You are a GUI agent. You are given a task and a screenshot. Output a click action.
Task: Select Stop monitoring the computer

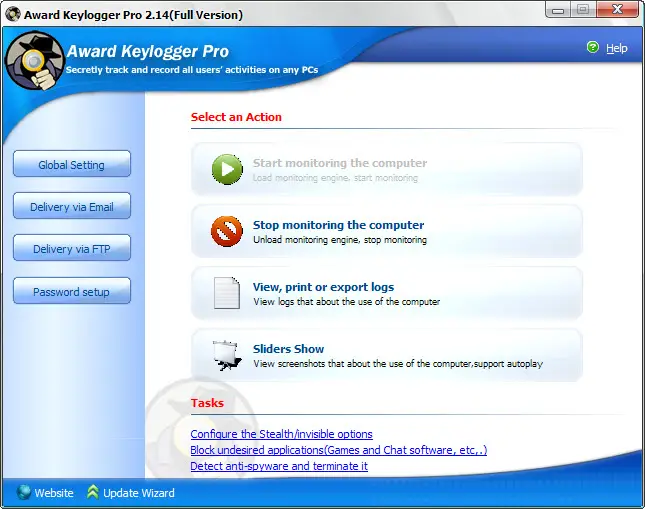387,231
